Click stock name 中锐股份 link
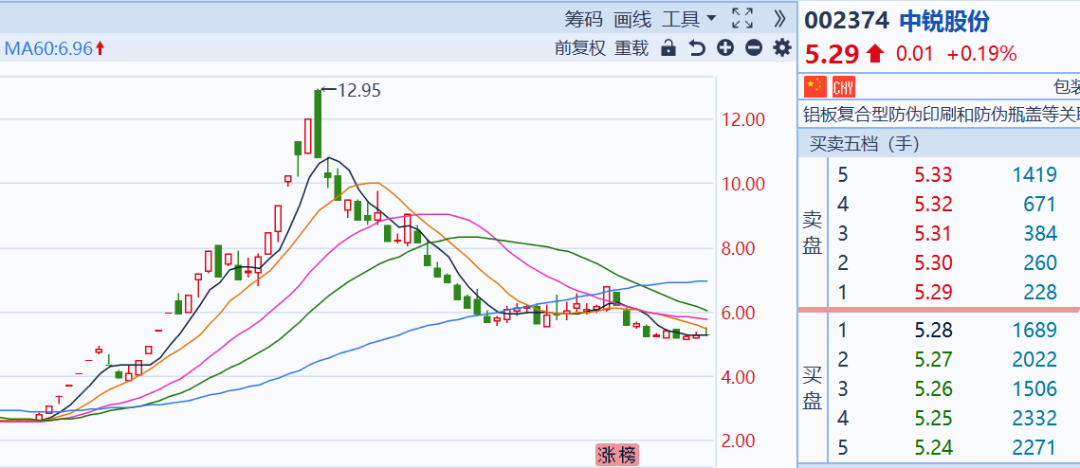The width and height of the screenshot is (1080, 468). tap(944, 21)
